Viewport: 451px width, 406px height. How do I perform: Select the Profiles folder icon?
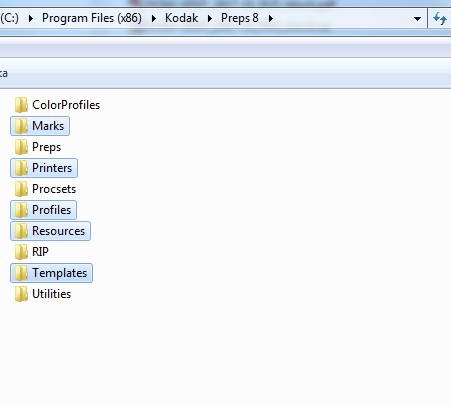pos(21,210)
